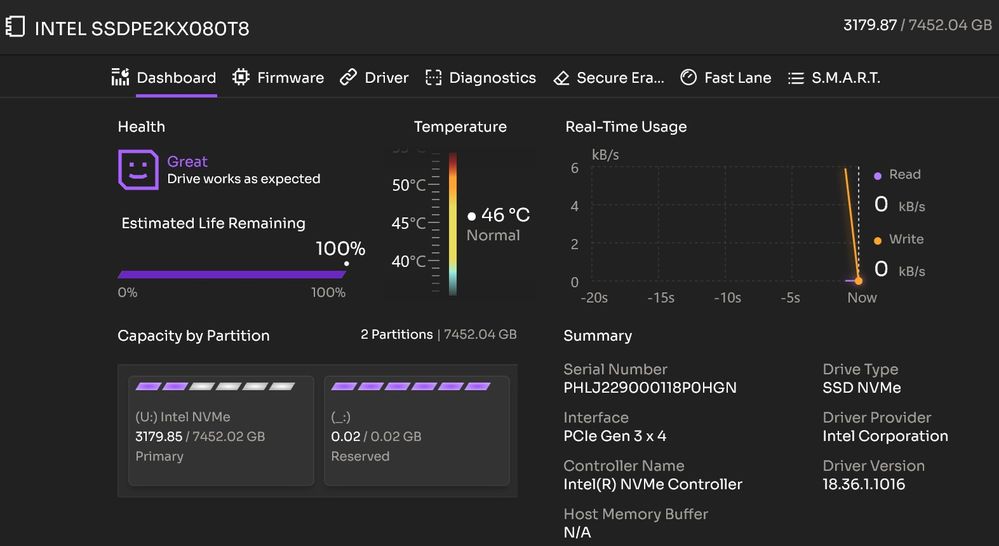Click the 46 °C temperature reading

(x=505, y=215)
